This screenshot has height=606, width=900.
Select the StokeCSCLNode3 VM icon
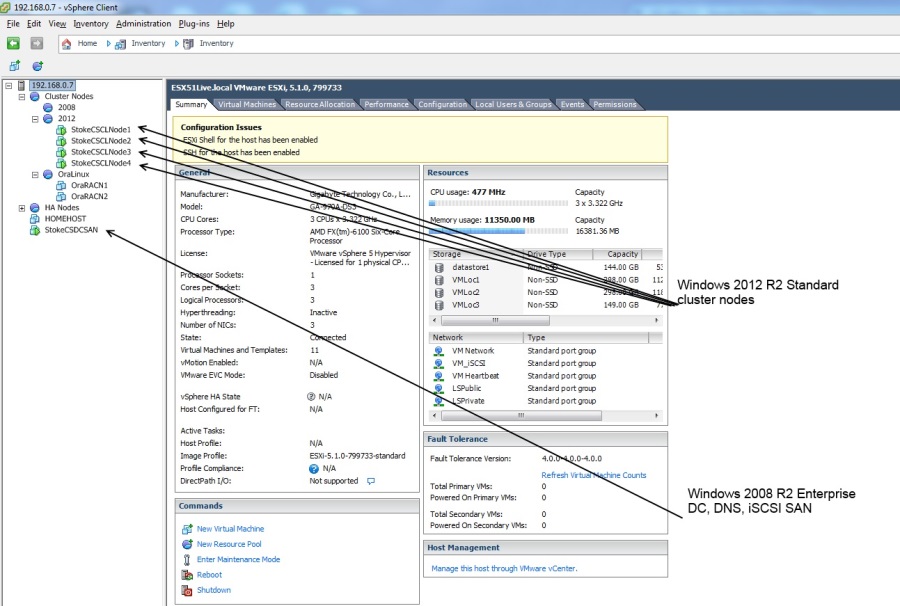[x=61, y=152]
